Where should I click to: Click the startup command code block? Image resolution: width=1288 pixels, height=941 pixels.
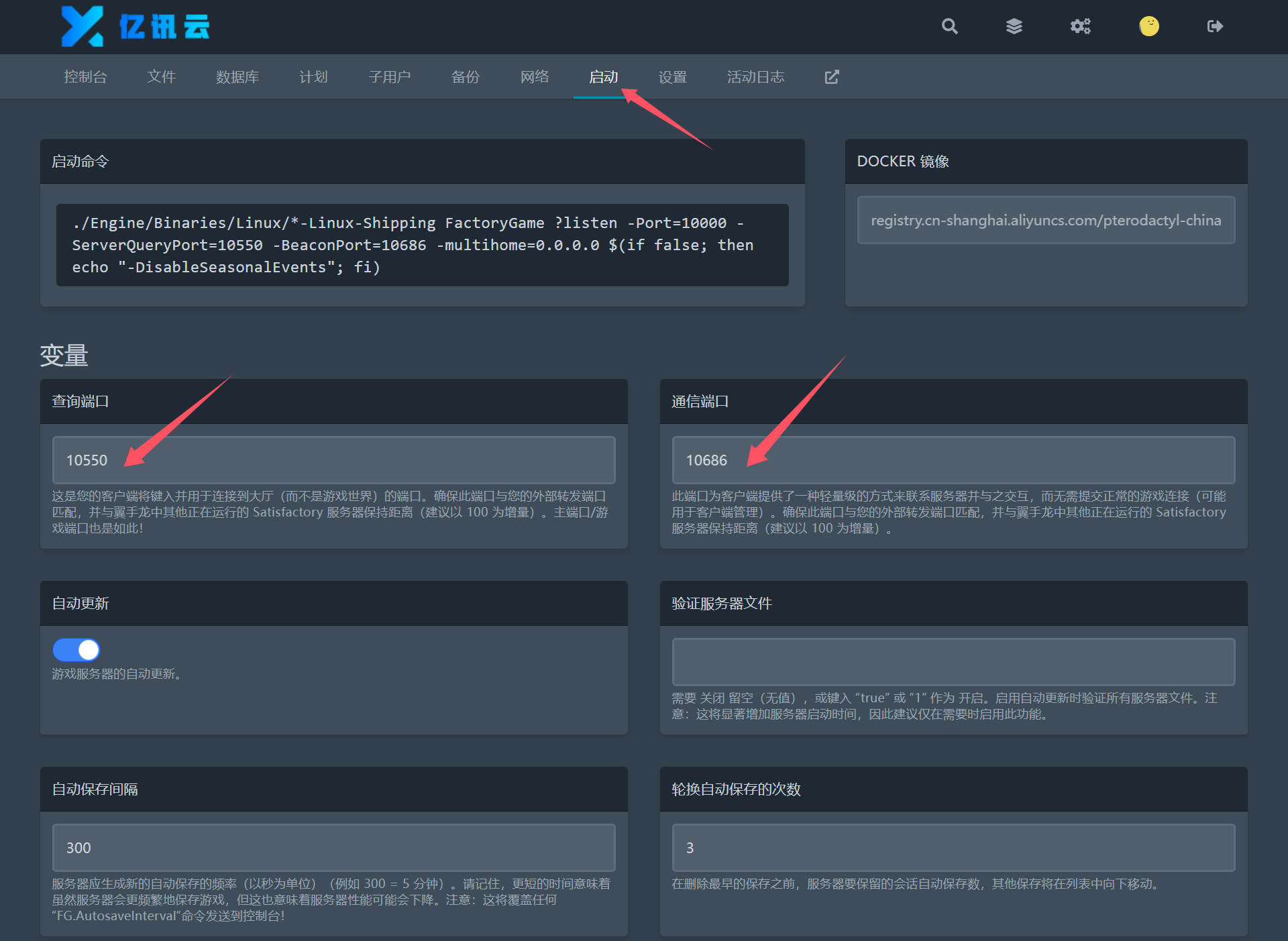(423, 245)
